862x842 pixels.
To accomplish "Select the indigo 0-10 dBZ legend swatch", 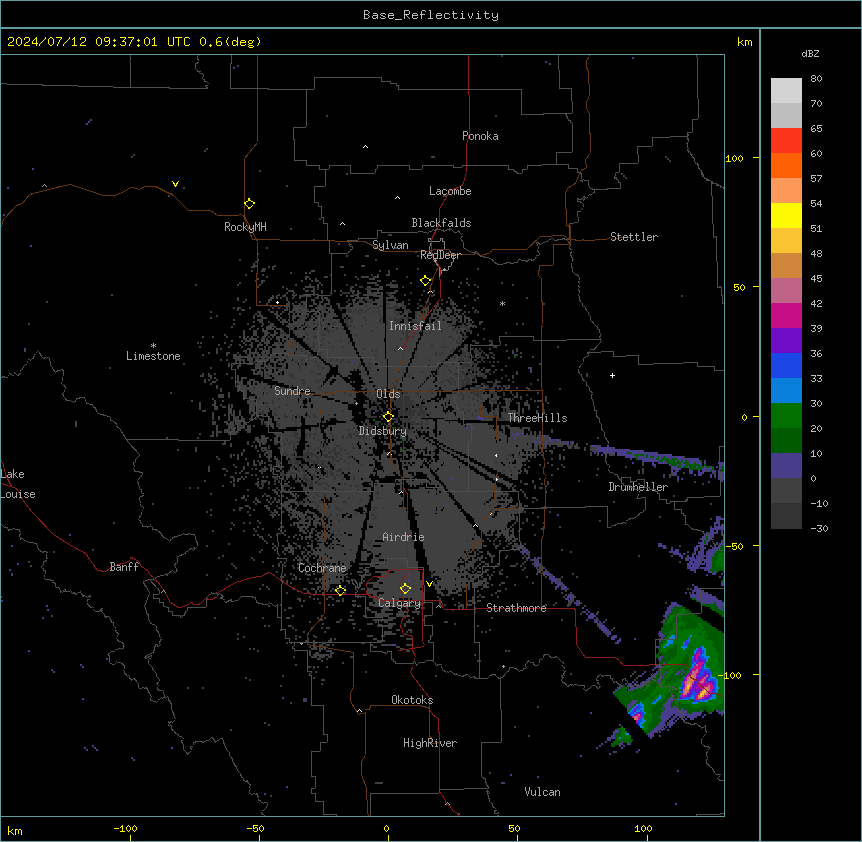I will 786,466.
